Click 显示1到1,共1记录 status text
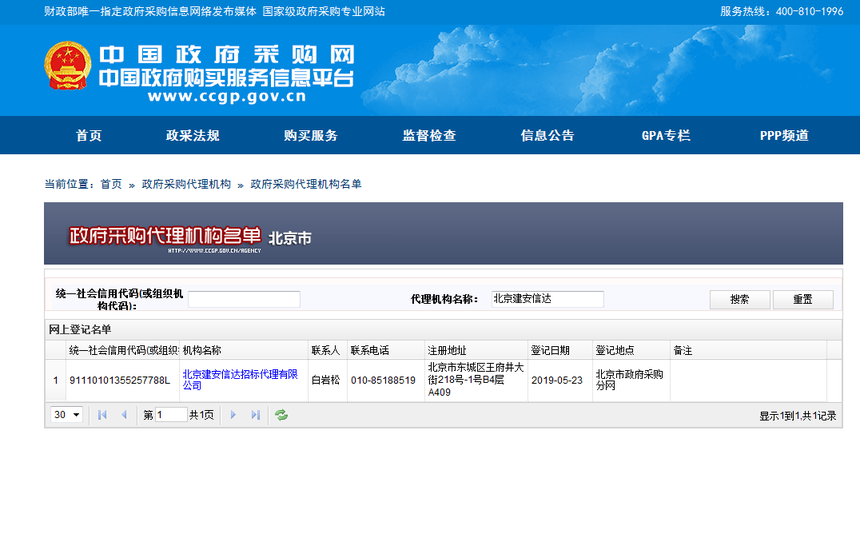The height and width of the screenshot is (534, 860). point(797,416)
